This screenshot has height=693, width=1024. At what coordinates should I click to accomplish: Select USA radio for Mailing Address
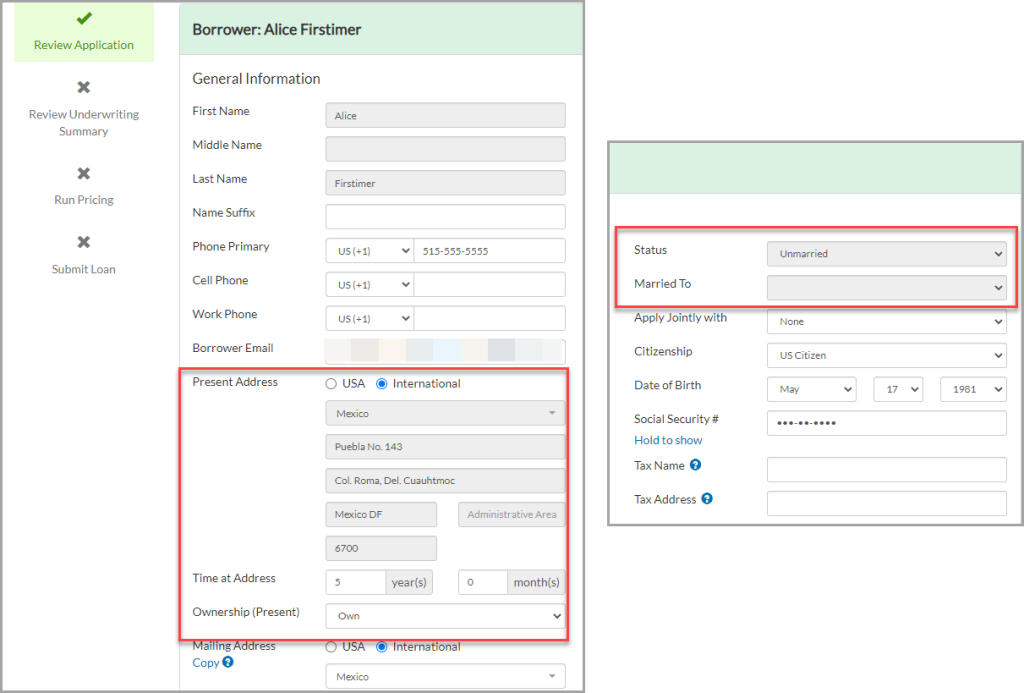click(331, 647)
